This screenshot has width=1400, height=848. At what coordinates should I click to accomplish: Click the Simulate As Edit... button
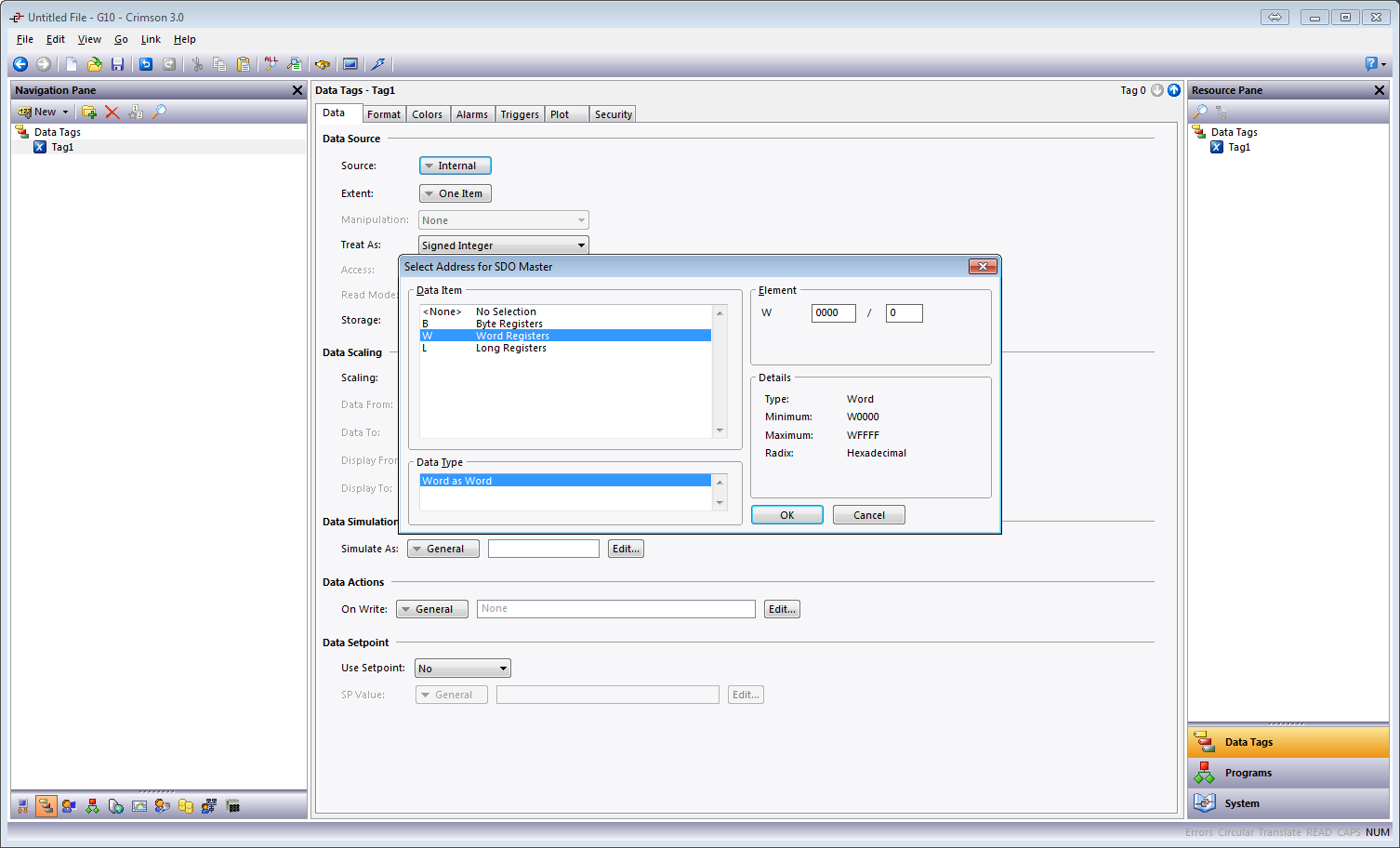(x=626, y=549)
